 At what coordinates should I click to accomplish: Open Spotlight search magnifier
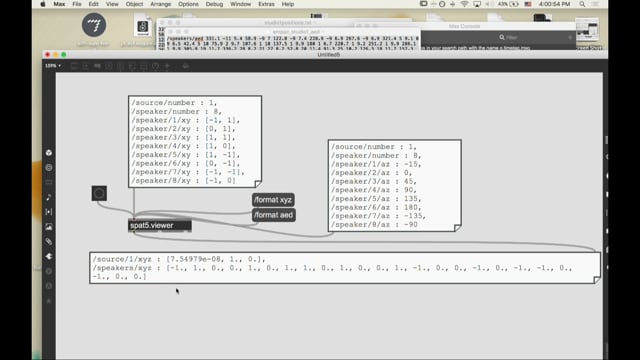[582, 4]
